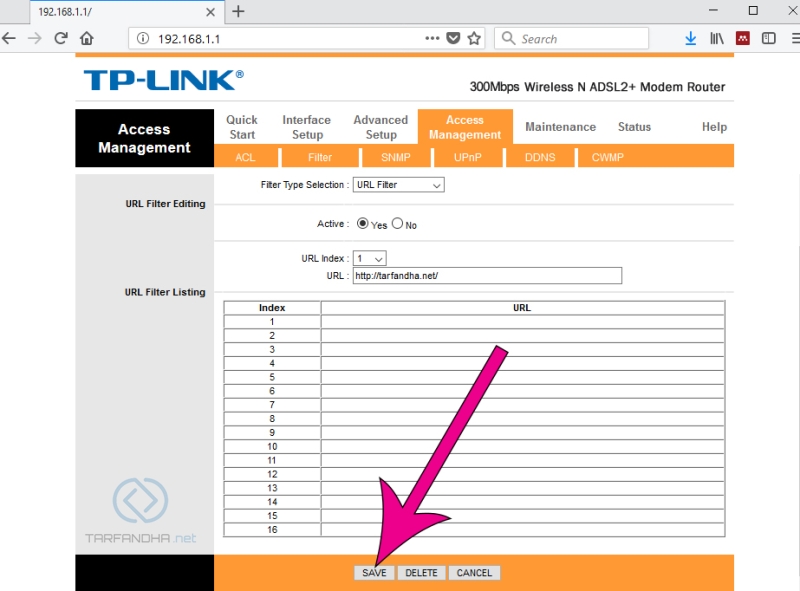
Task: Toggle the sidebar view icon
Action: (768, 38)
